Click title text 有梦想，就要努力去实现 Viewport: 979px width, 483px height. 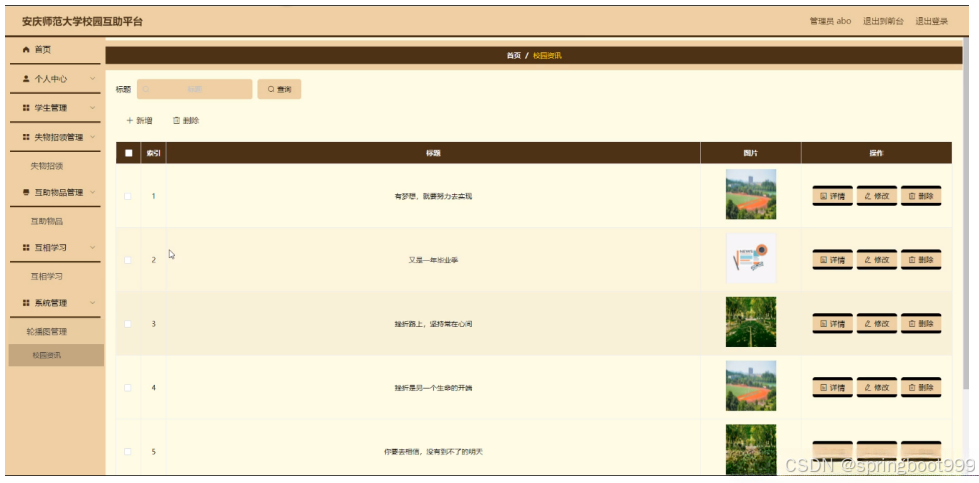coord(433,196)
